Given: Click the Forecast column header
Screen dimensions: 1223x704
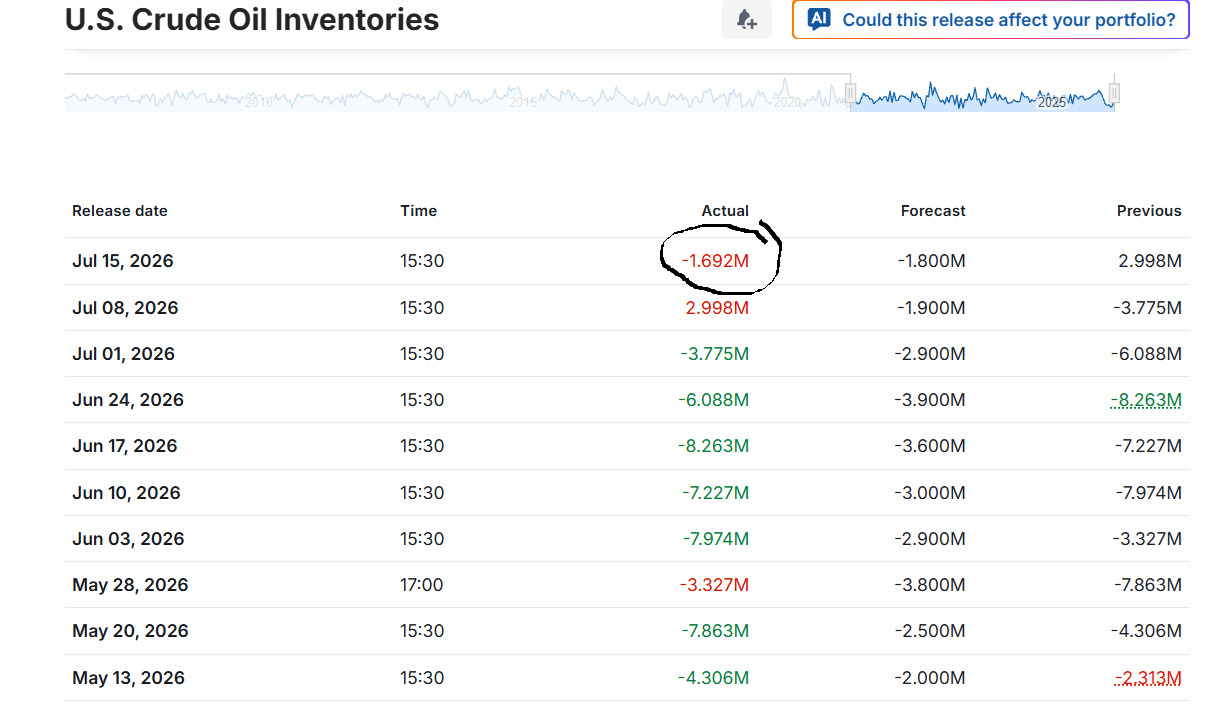Looking at the screenshot, I should tap(933, 211).
